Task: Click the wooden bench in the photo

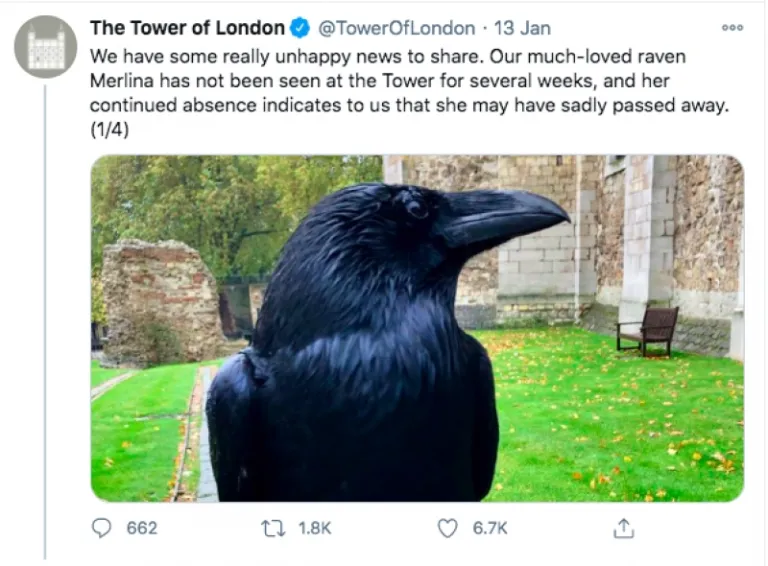Action: [x=648, y=328]
